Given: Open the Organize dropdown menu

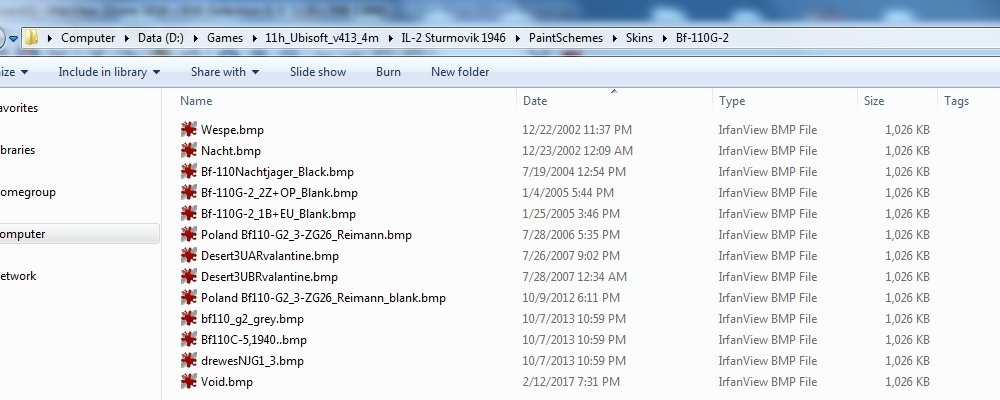Looking at the screenshot, I should pyautogui.click(x=14, y=72).
